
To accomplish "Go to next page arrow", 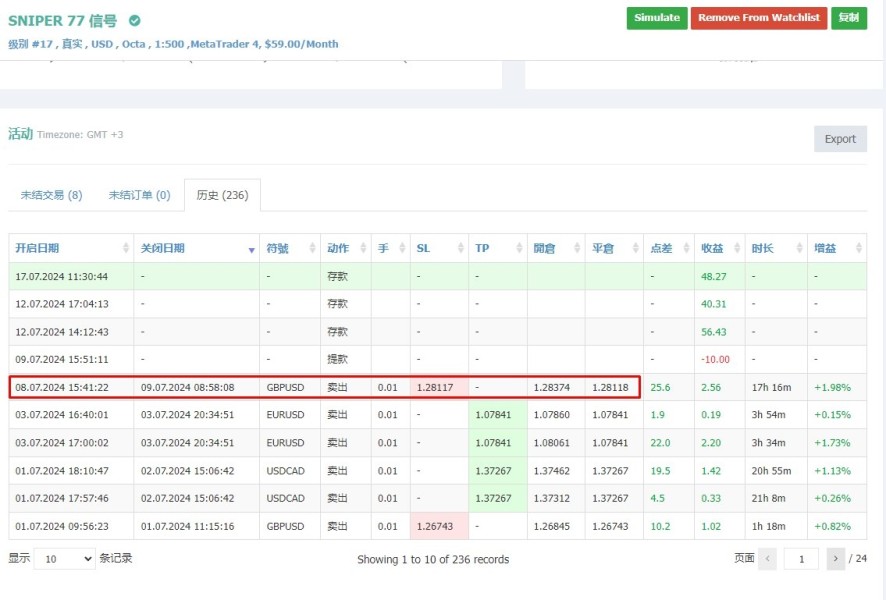I will pos(835,559).
